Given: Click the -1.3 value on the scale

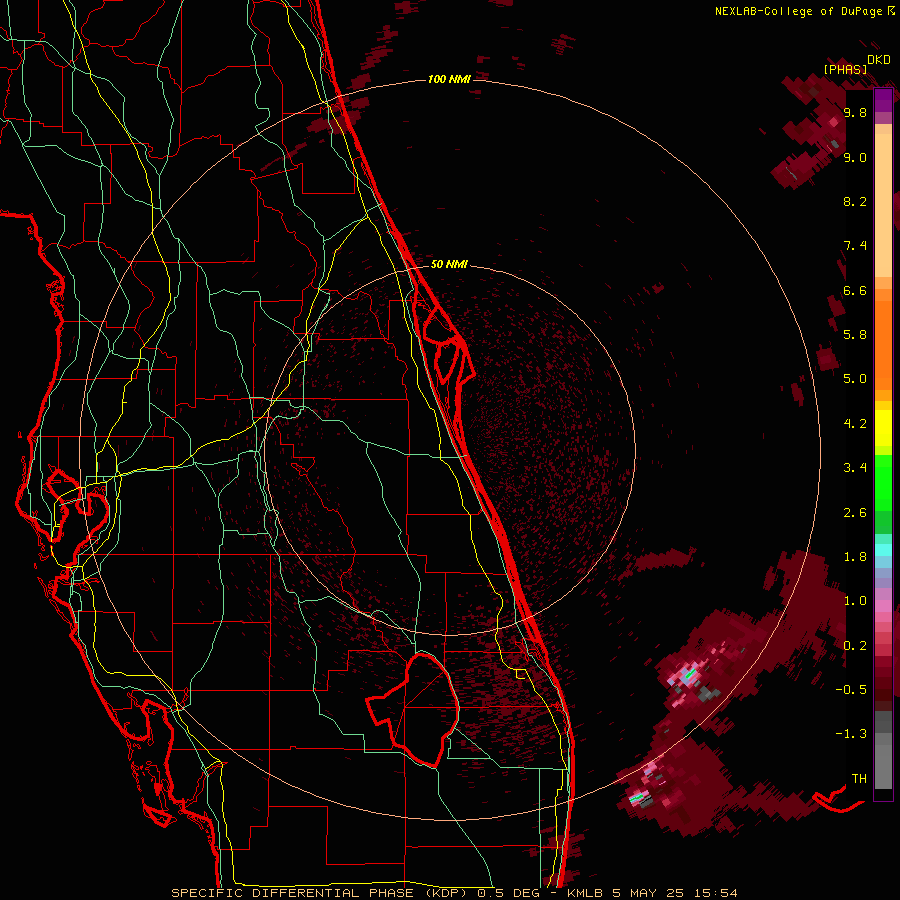Looking at the screenshot, I should click(851, 734).
